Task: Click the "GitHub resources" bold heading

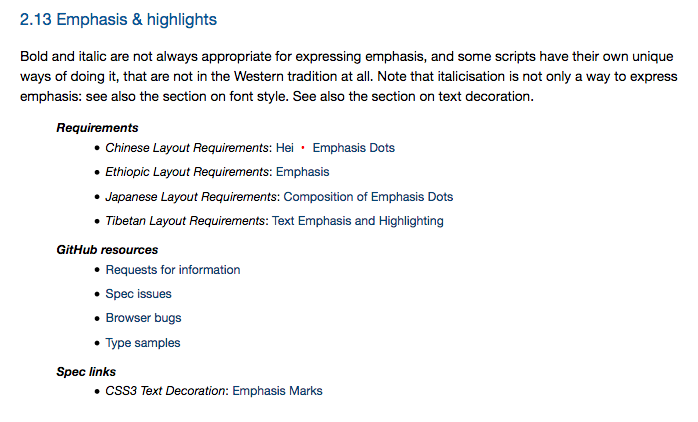Action: coord(107,250)
